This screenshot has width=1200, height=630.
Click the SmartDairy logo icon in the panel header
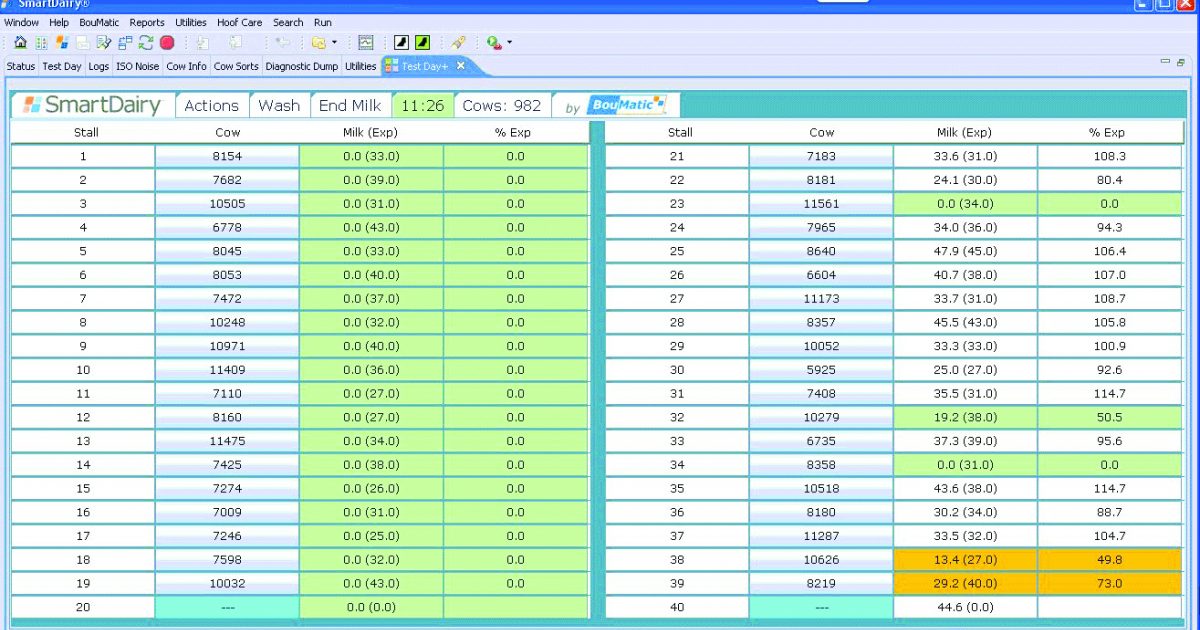coord(35,105)
